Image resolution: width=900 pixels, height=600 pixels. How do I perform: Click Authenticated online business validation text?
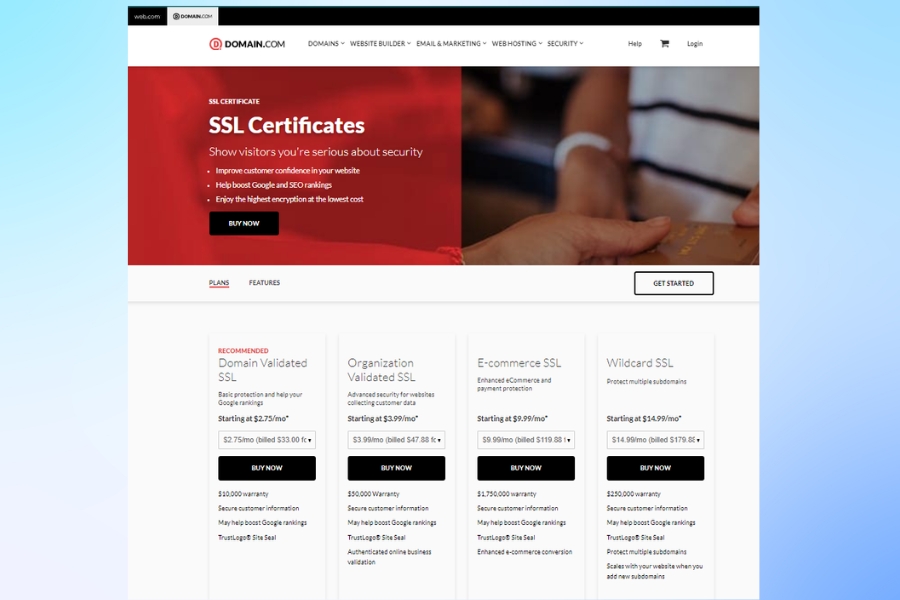pyautogui.click(x=389, y=557)
